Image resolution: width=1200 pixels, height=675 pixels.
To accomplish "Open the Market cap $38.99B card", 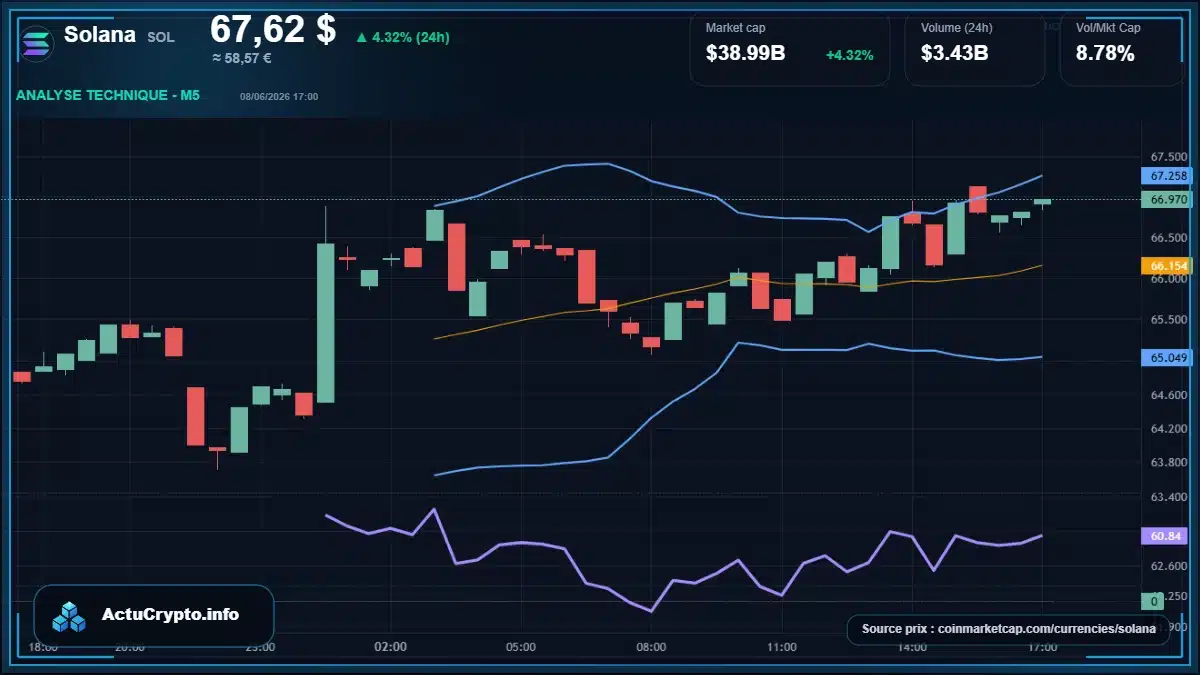I will pyautogui.click(x=790, y=48).
